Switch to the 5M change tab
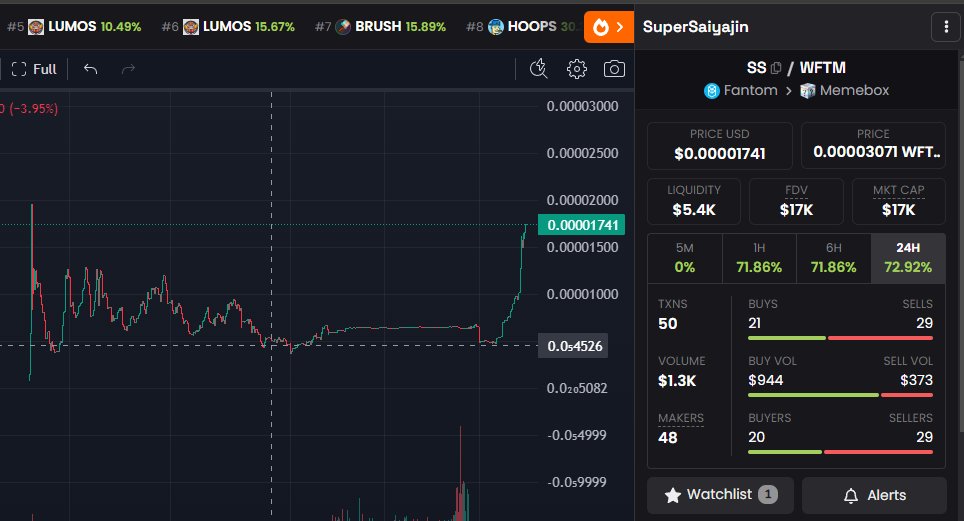This screenshot has height=521, width=964. pyautogui.click(x=685, y=258)
